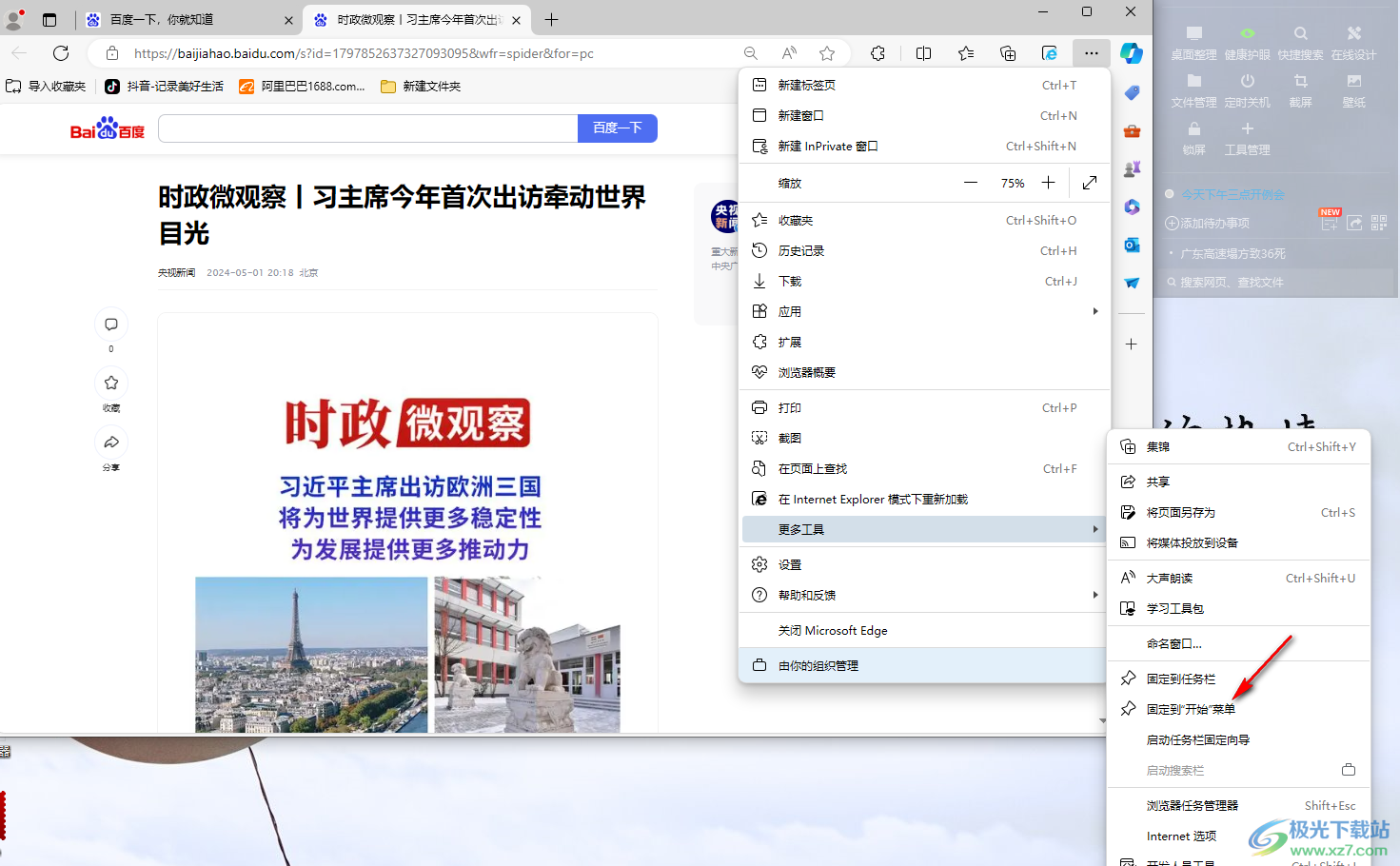Choose 将页面另存为 in submenu
The image size is (1400, 866).
pos(1239,512)
